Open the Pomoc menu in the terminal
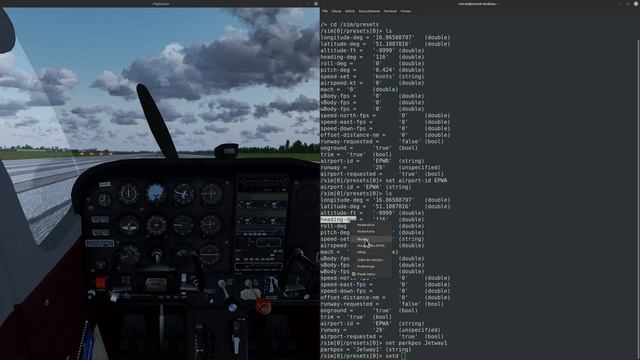The image size is (640, 360). click(405, 11)
